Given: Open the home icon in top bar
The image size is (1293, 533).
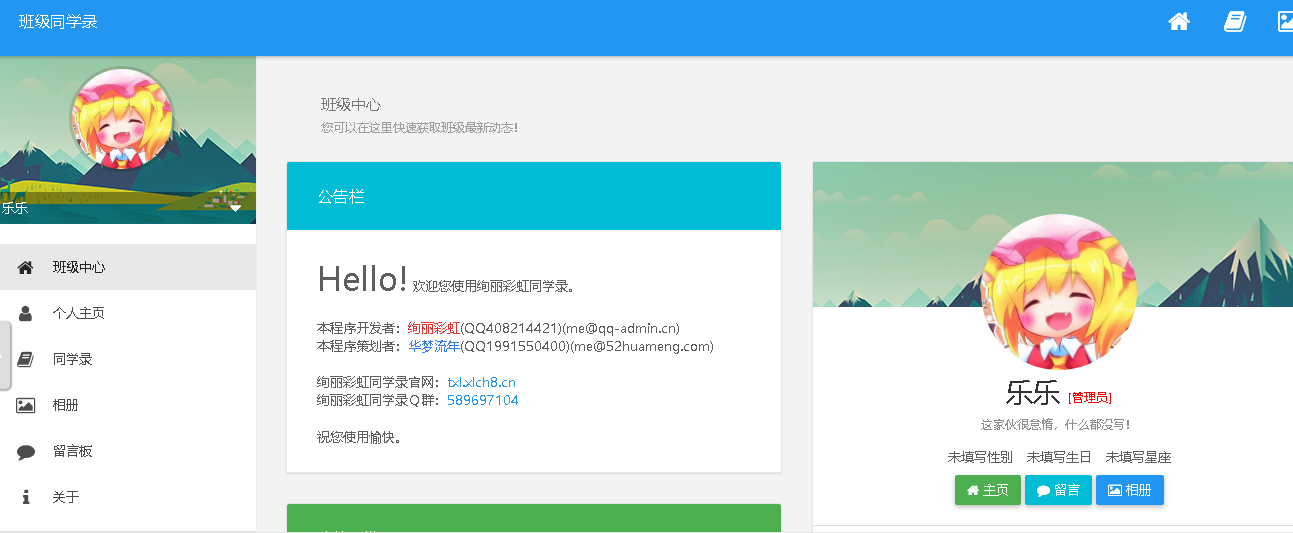Looking at the screenshot, I should coord(1179,22).
